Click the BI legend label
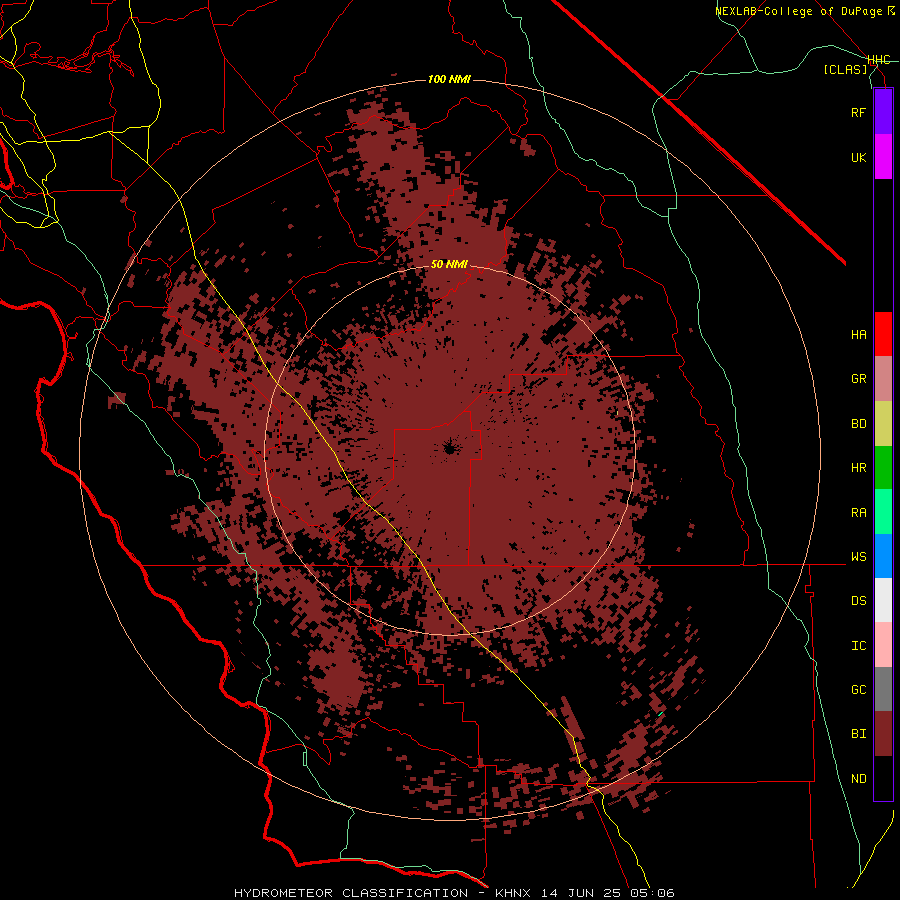Viewport: 900px width, 900px height. point(858,734)
